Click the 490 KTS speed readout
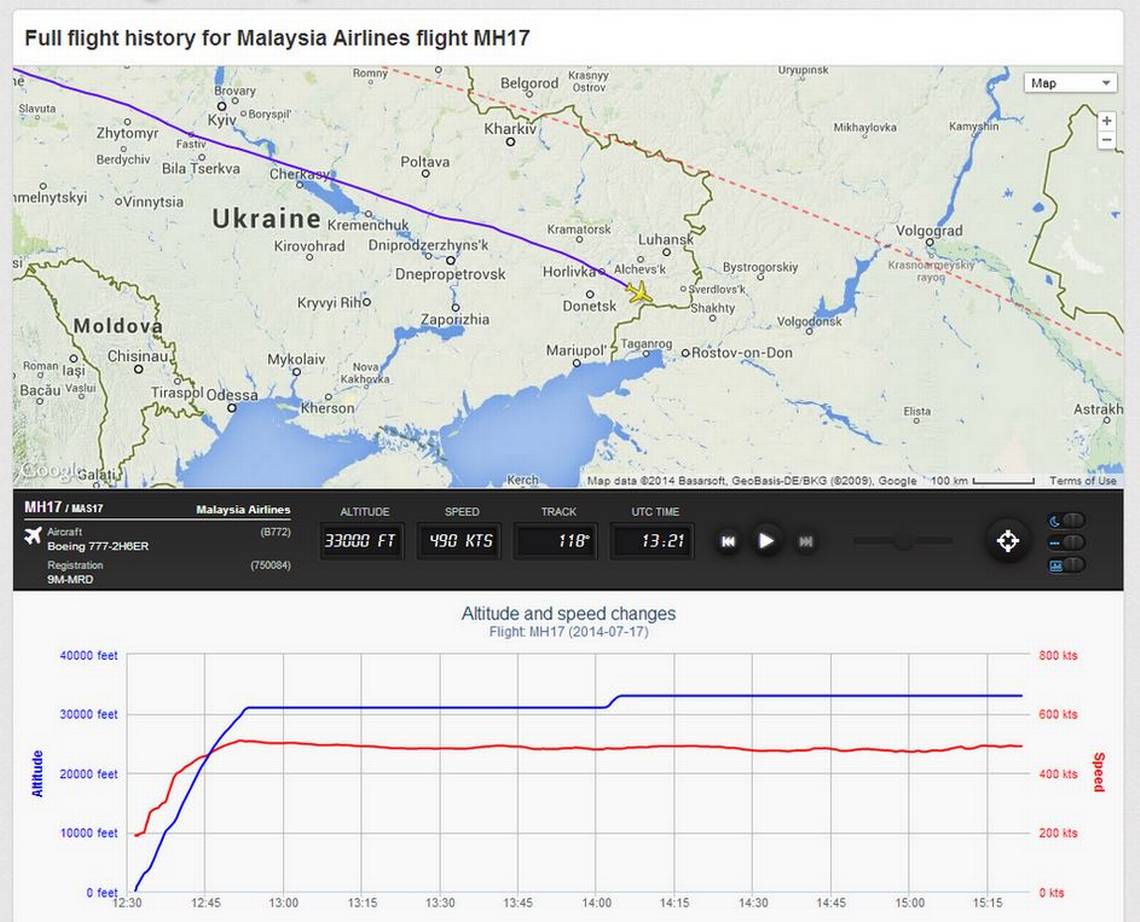The width and height of the screenshot is (1140, 922). [x=459, y=541]
